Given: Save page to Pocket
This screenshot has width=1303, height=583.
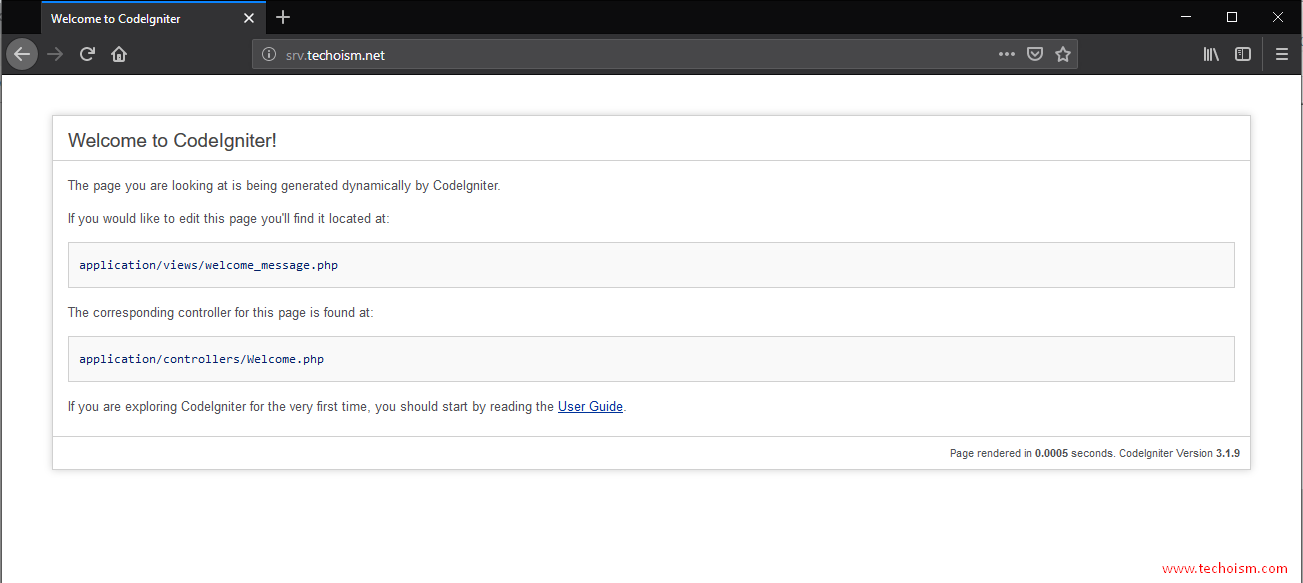Looking at the screenshot, I should [1036, 54].
